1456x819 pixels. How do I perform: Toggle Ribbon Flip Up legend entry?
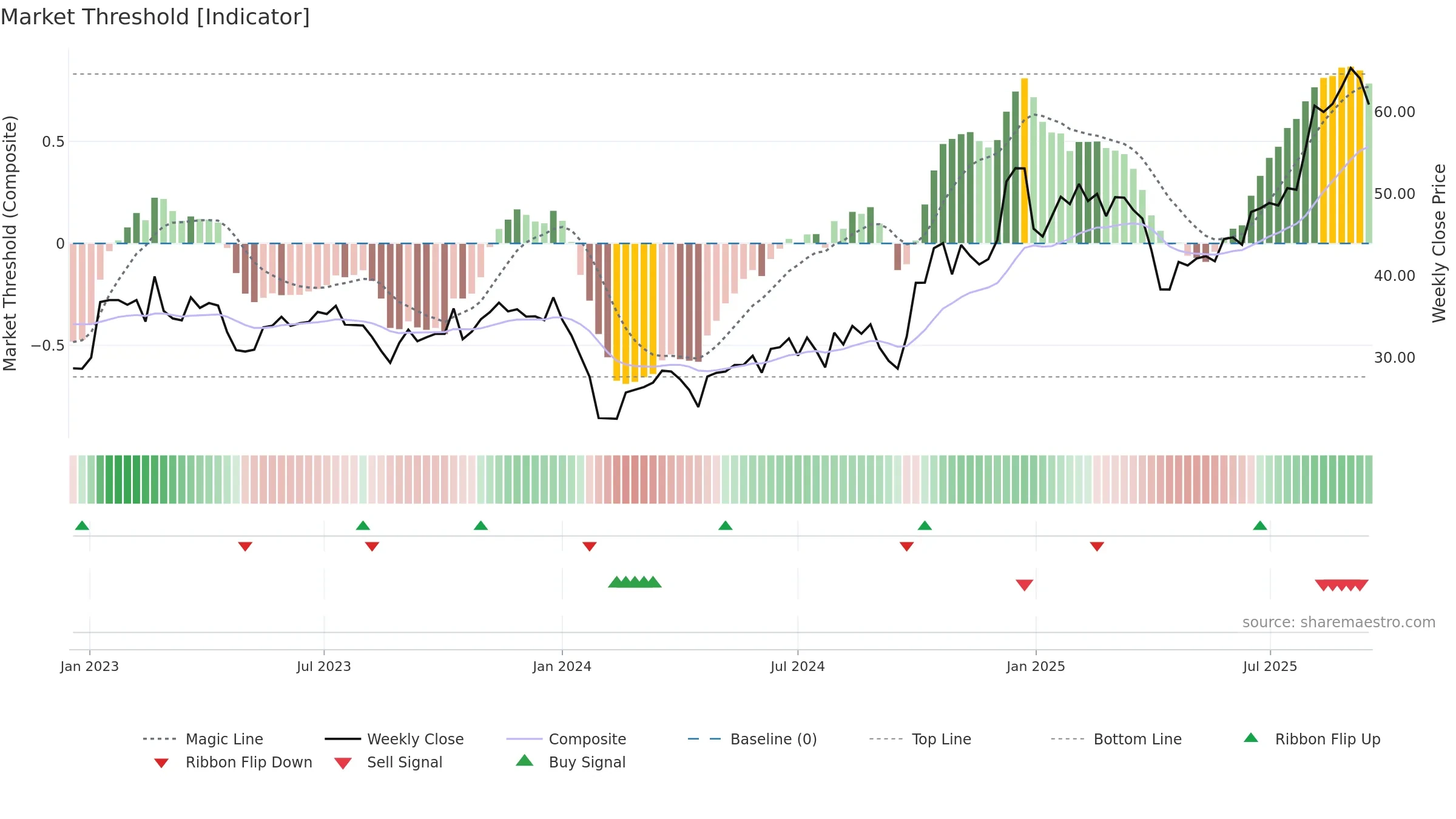click(x=1312, y=739)
